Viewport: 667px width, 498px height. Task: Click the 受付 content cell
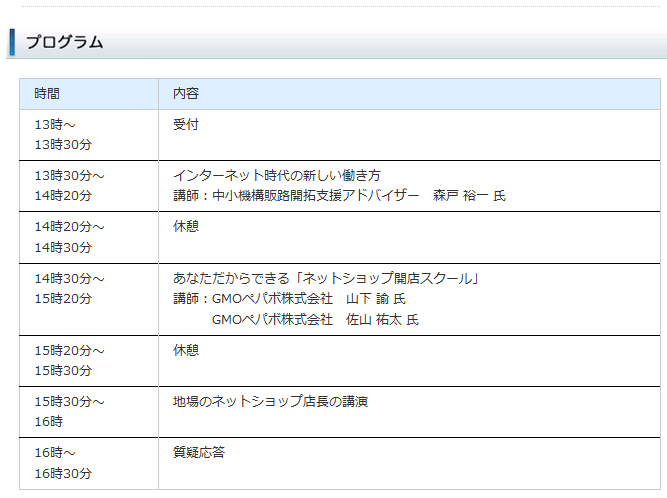409,135
